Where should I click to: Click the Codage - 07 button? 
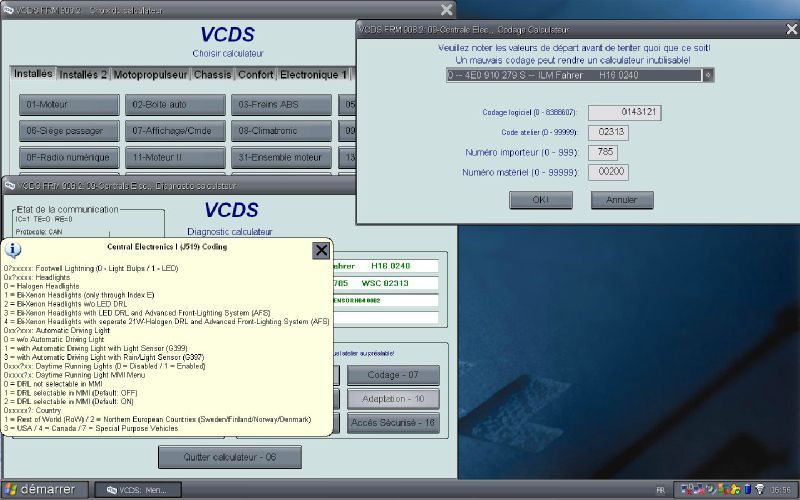point(393,375)
